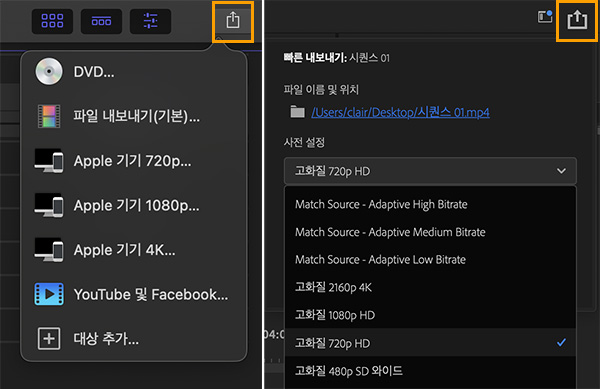This screenshot has height=389, width=600.
Task: Select Match Source - Adaptive High Bitrate
Action: tap(430, 204)
